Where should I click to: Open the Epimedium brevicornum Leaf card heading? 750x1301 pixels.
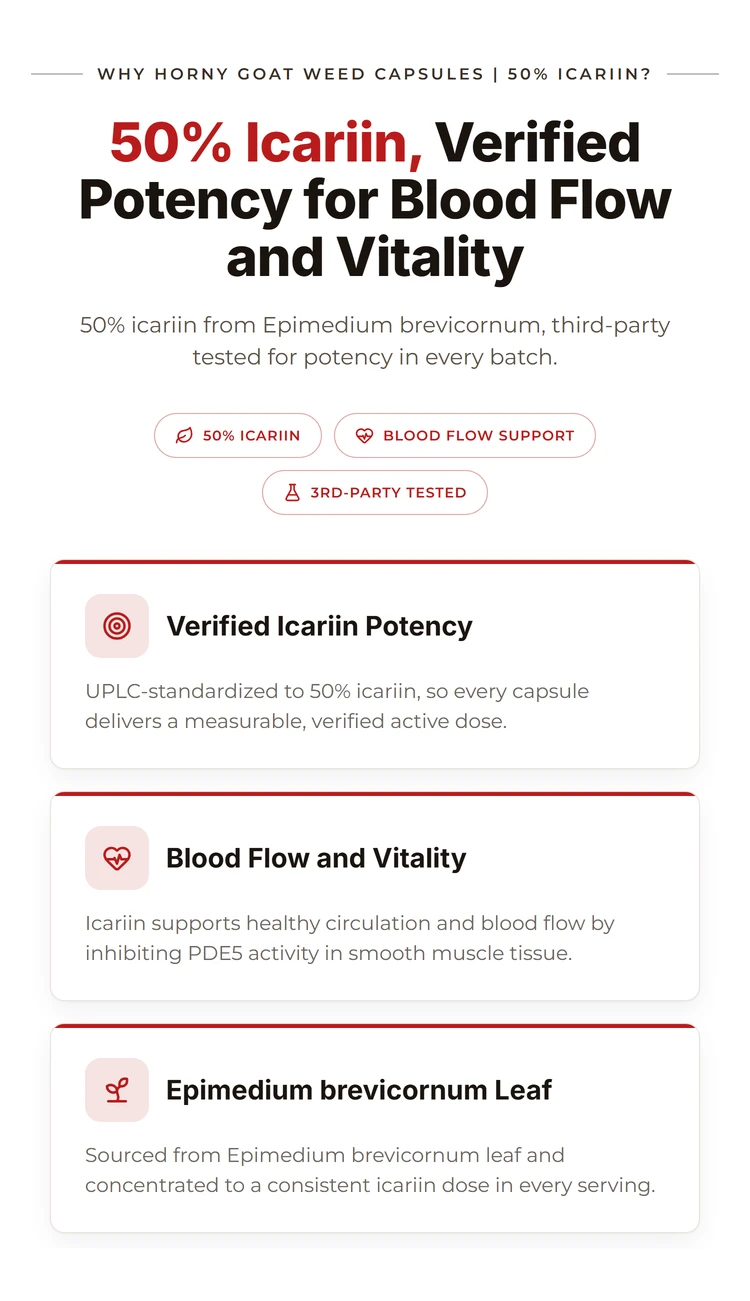pyautogui.click(x=359, y=1090)
